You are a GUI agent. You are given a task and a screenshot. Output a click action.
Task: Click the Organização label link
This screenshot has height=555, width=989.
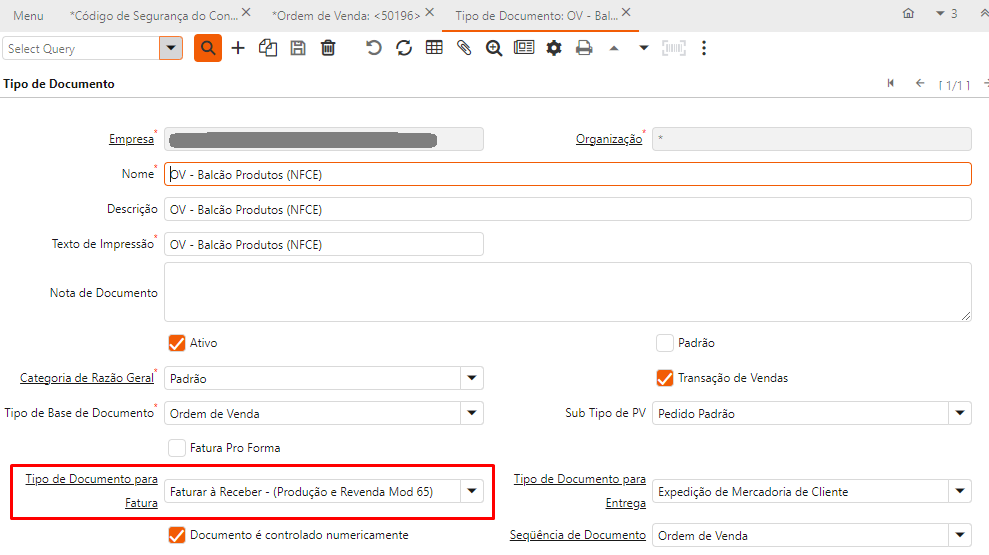(x=609, y=139)
